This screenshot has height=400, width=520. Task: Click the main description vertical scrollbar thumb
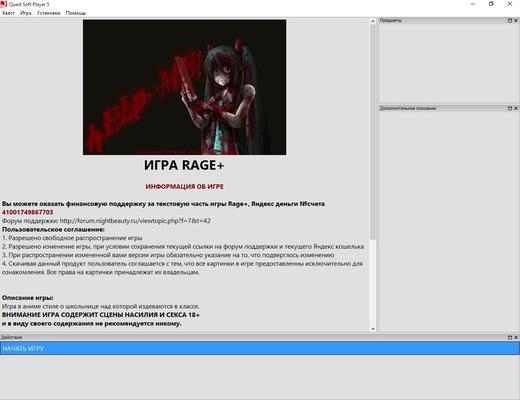click(373, 132)
